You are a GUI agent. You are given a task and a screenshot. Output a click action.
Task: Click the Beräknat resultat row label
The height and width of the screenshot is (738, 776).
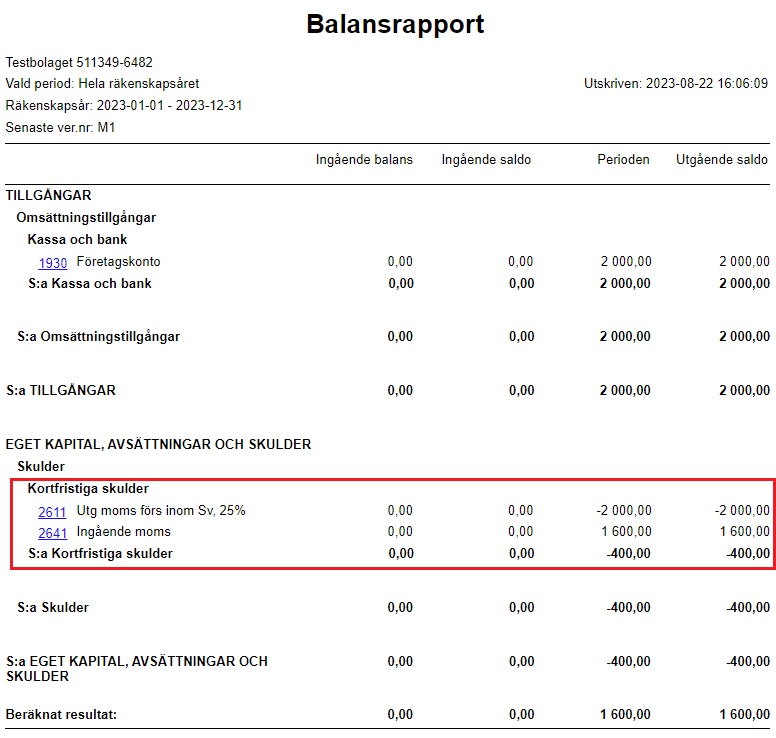[x=61, y=714]
